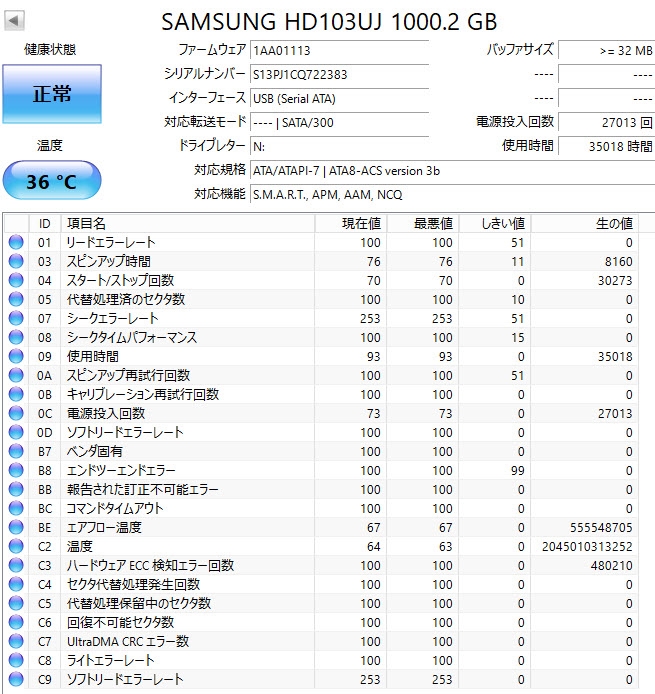
Task: Select status icon for C9 ソフトリードエラーレート
Action: pos(16,680)
